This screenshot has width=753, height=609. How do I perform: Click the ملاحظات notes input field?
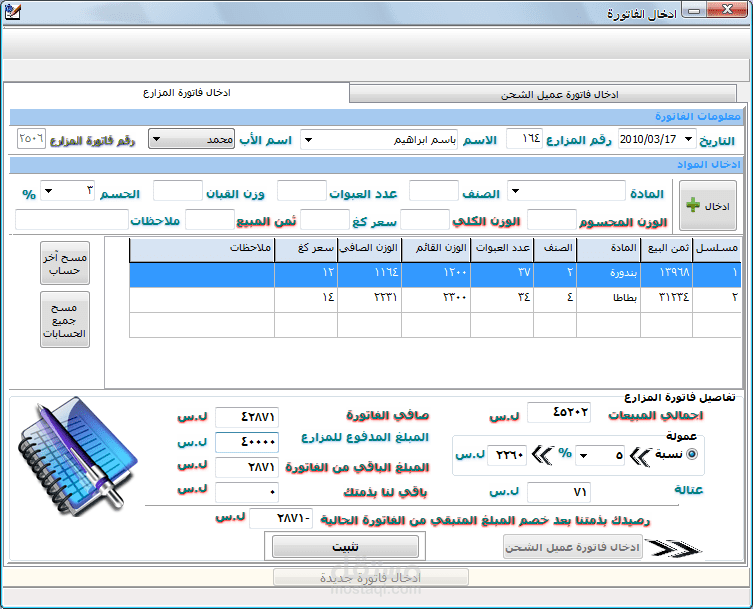(x=72, y=219)
